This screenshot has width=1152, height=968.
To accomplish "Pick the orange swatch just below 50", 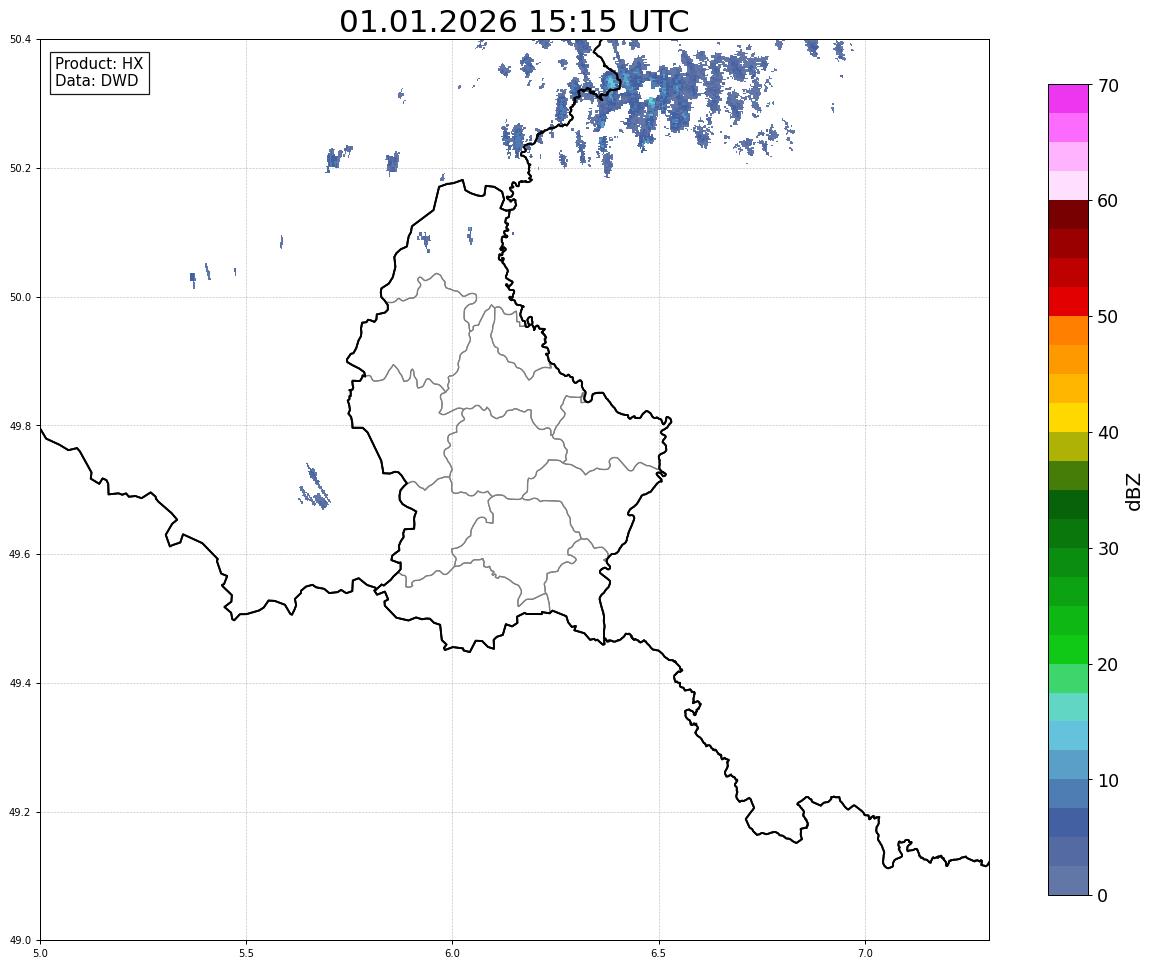I will click(x=1068, y=331).
